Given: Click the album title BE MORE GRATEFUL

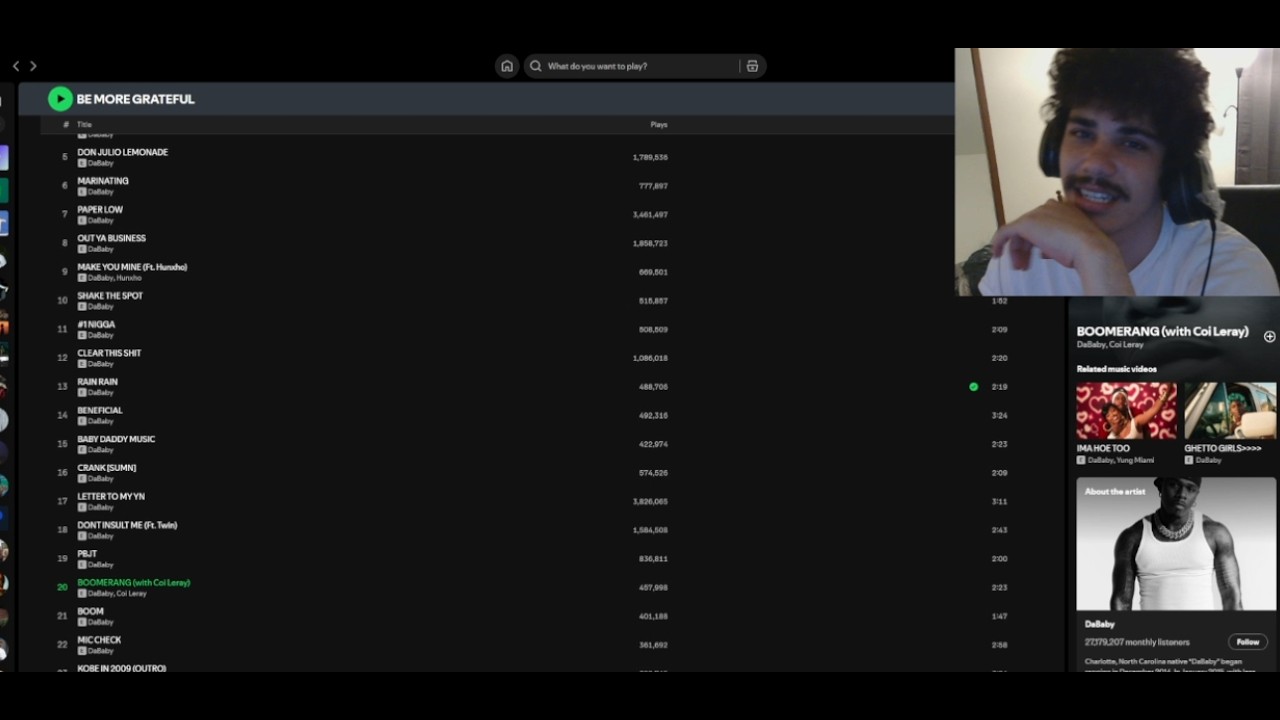Looking at the screenshot, I should pyautogui.click(x=136, y=99).
